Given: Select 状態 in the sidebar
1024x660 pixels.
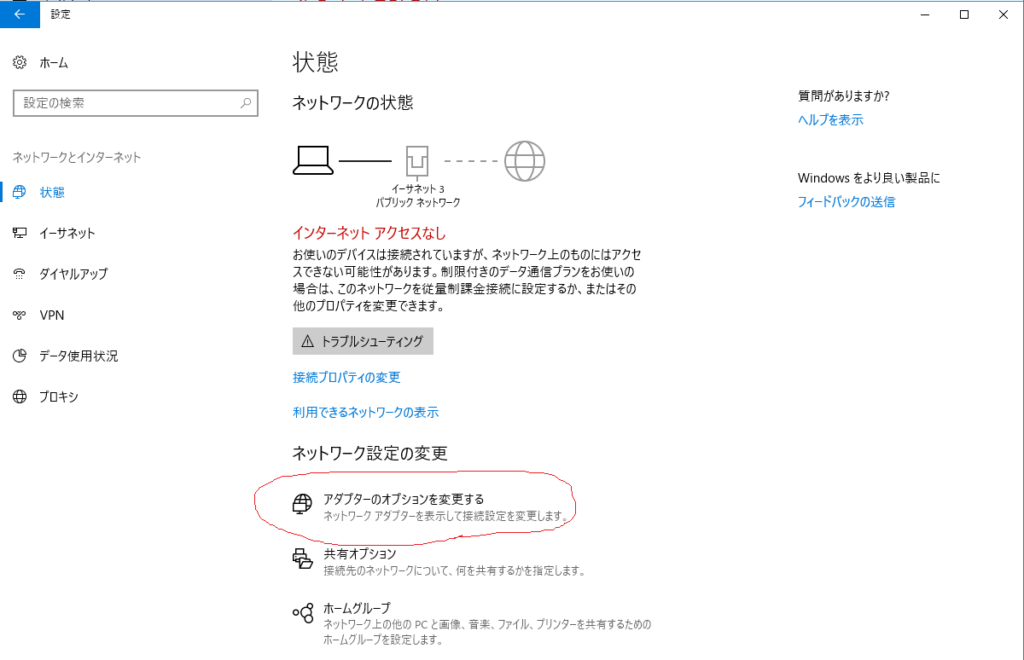Looking at the screenshot, I should coord(52,192).
